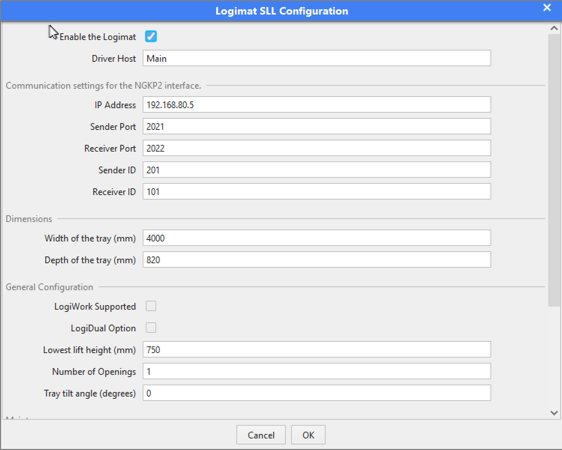
Task: Click the Sender ID label
Action: pyautogui.click(x=117, y=170)
